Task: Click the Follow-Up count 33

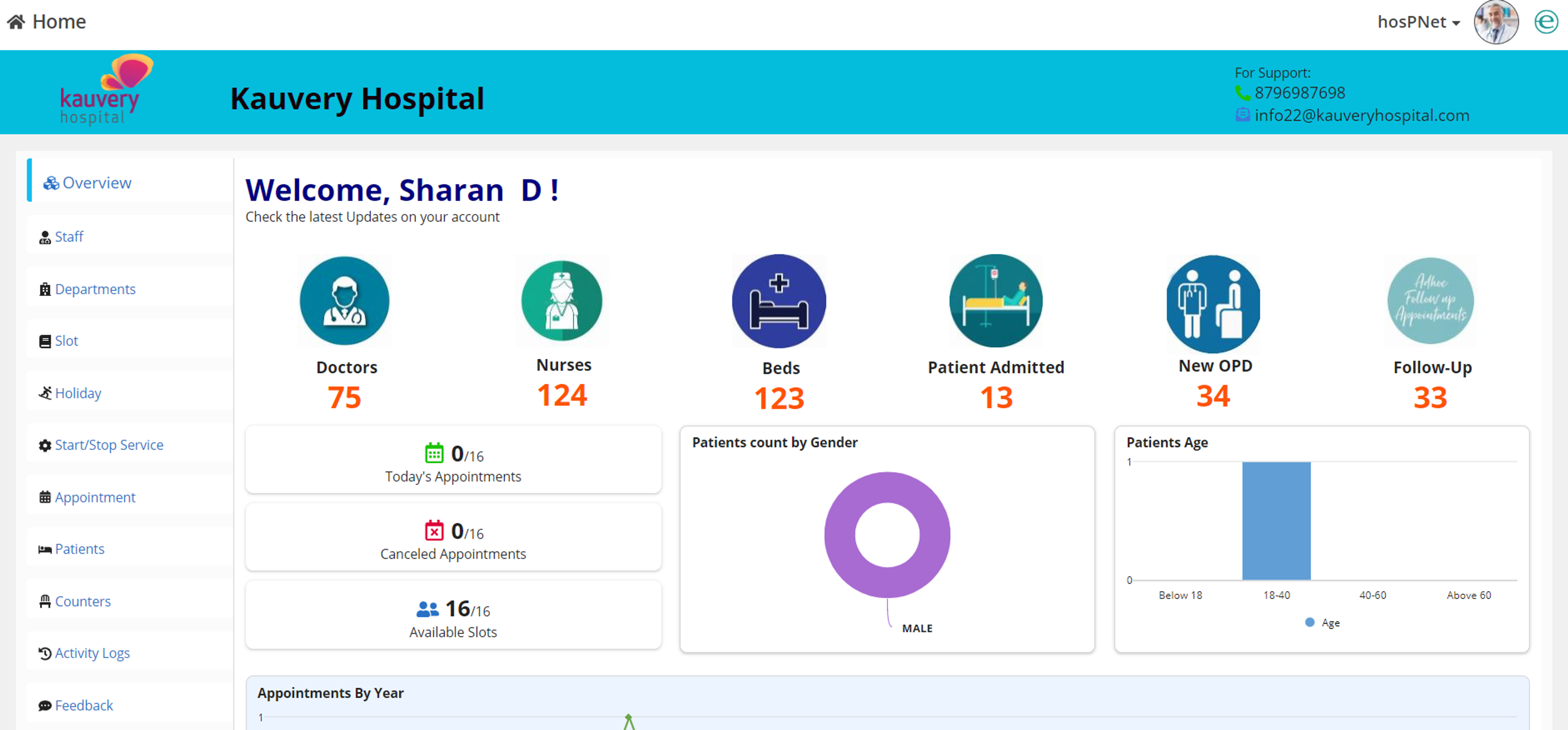Action: pos(1430,398)
